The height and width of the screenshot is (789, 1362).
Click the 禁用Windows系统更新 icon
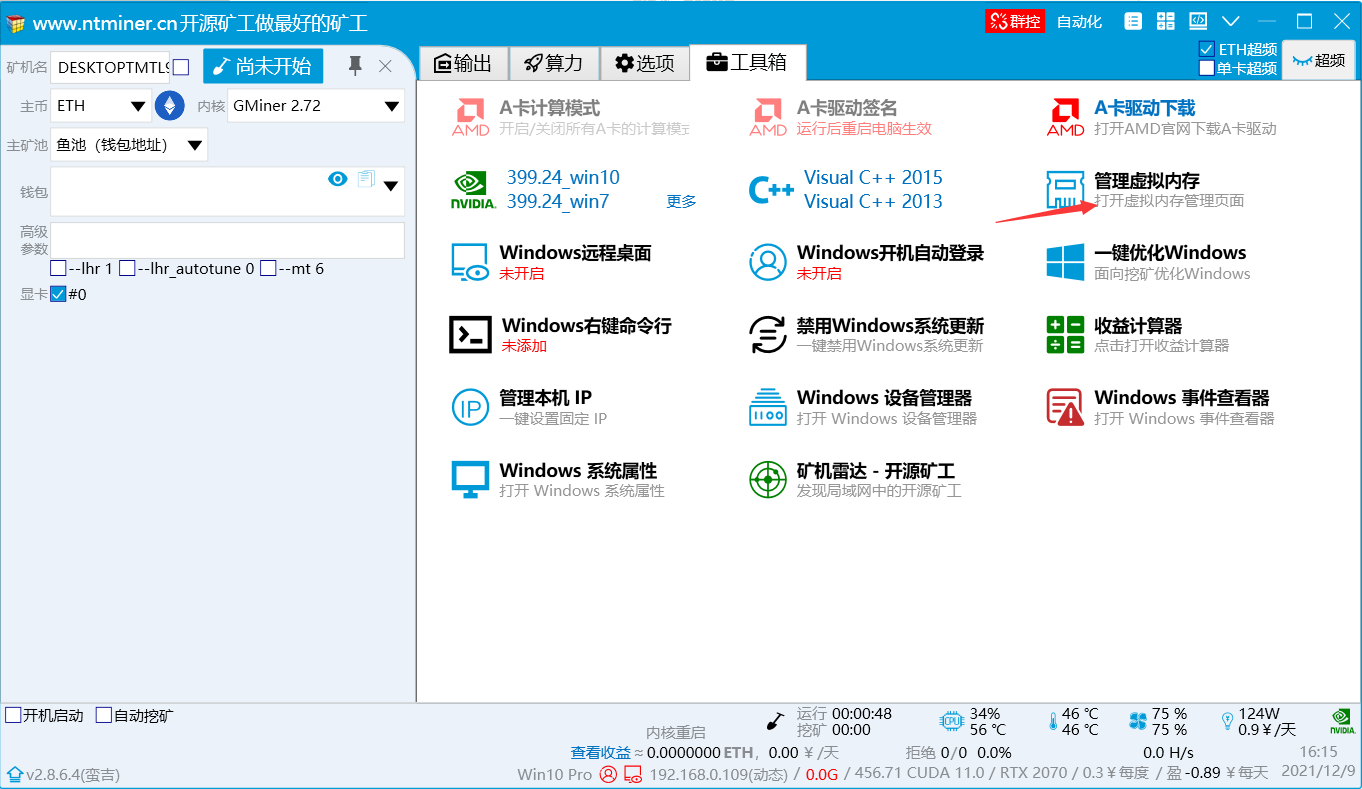(x=768, y=334)
